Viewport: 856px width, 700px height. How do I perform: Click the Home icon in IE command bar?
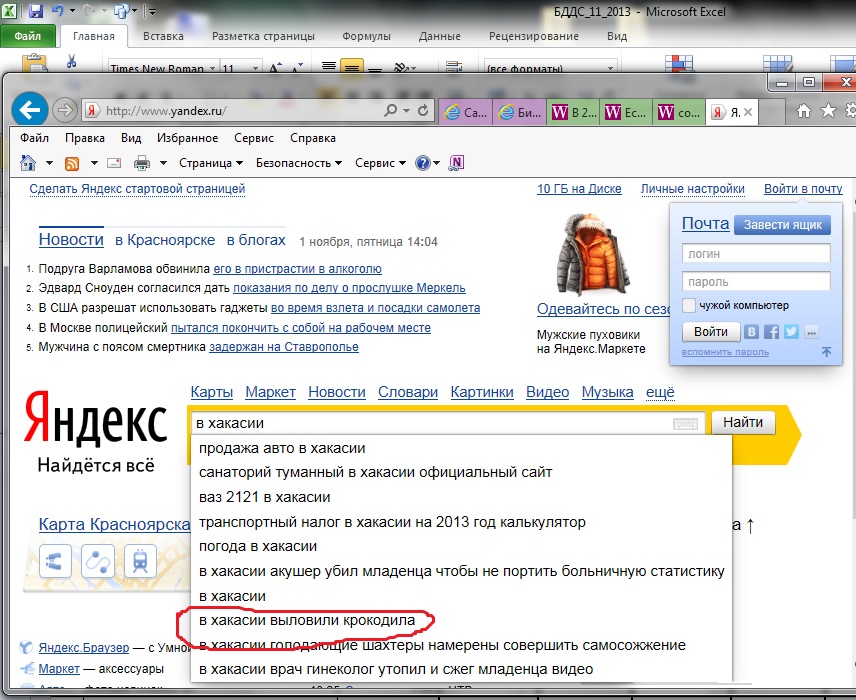[x=28, y=163]
